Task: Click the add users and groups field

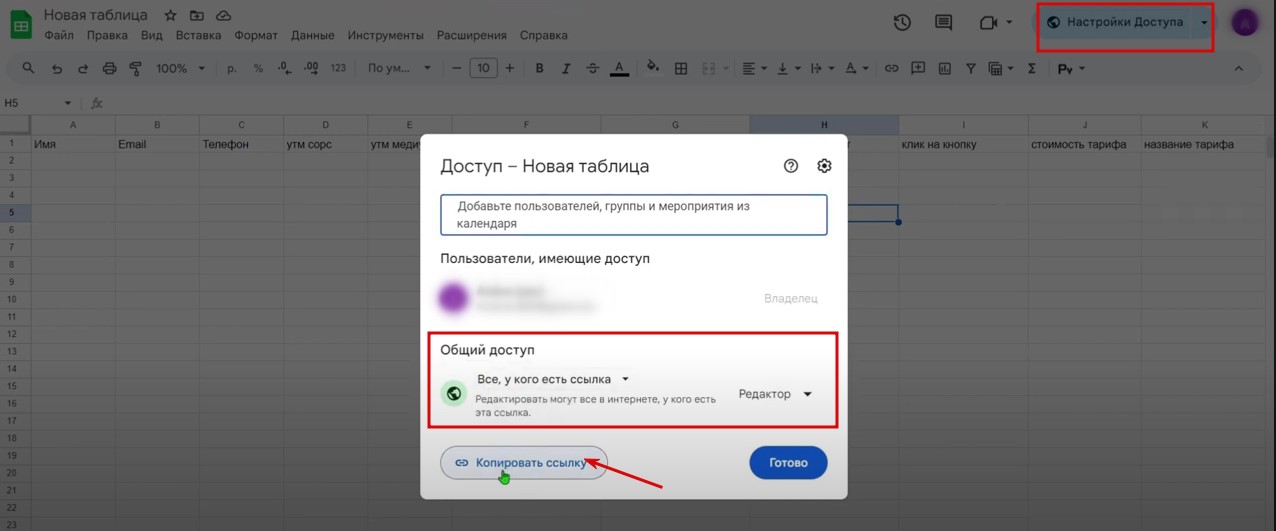Action: coord(633,215)
